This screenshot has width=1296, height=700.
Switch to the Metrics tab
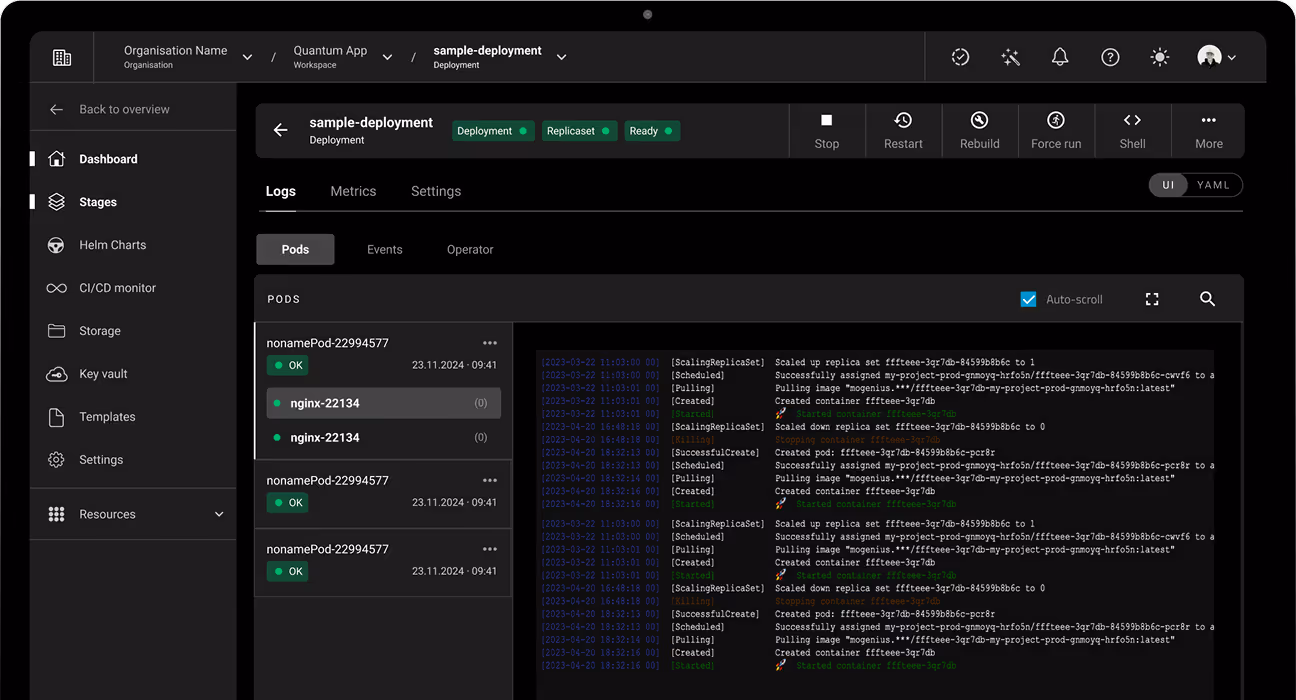click(x=353, y=191)
